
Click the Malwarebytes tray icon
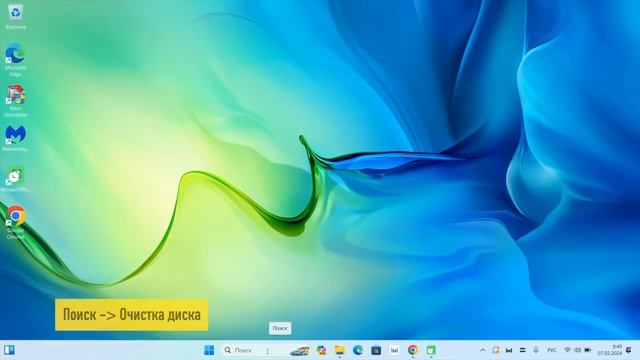[x=509, y=350]
